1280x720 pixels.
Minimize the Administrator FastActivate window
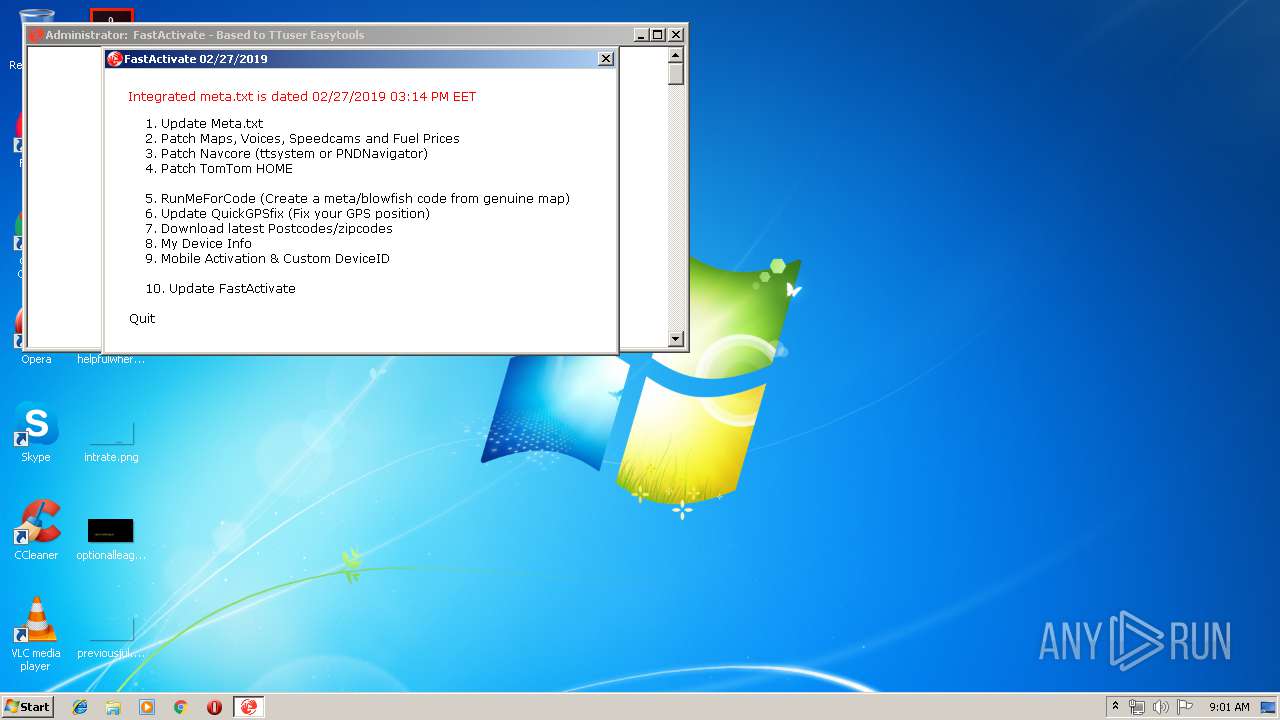pos(641,35)
